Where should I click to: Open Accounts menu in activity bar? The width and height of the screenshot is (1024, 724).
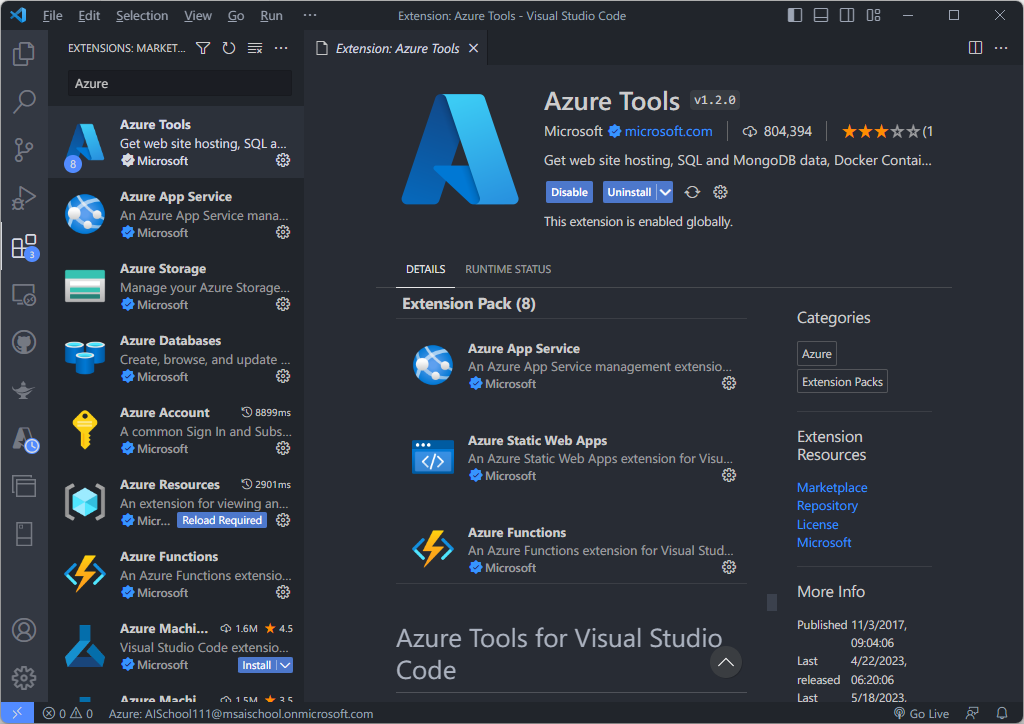click(x=24, y=630)
